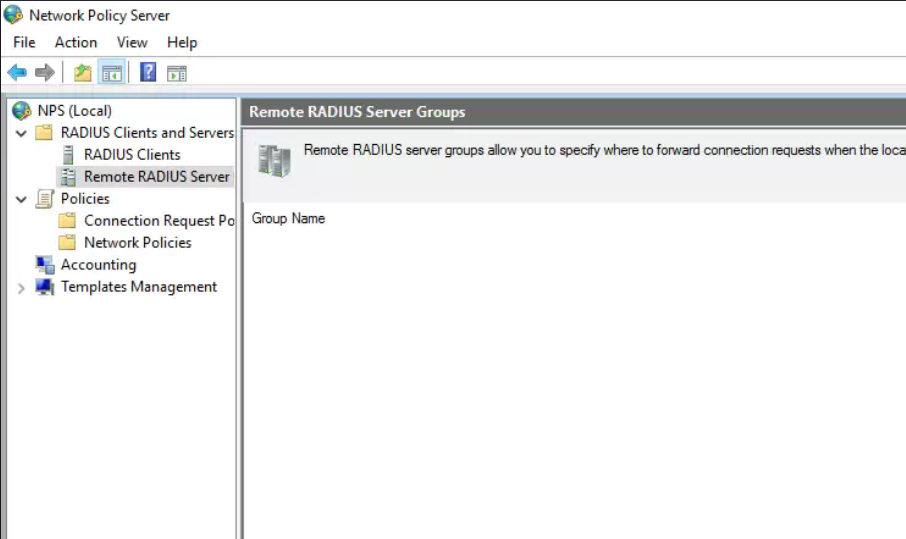906x539 pixels.
Task: Click the Connection Request Policies folder icon
Action: coord(67,221)
